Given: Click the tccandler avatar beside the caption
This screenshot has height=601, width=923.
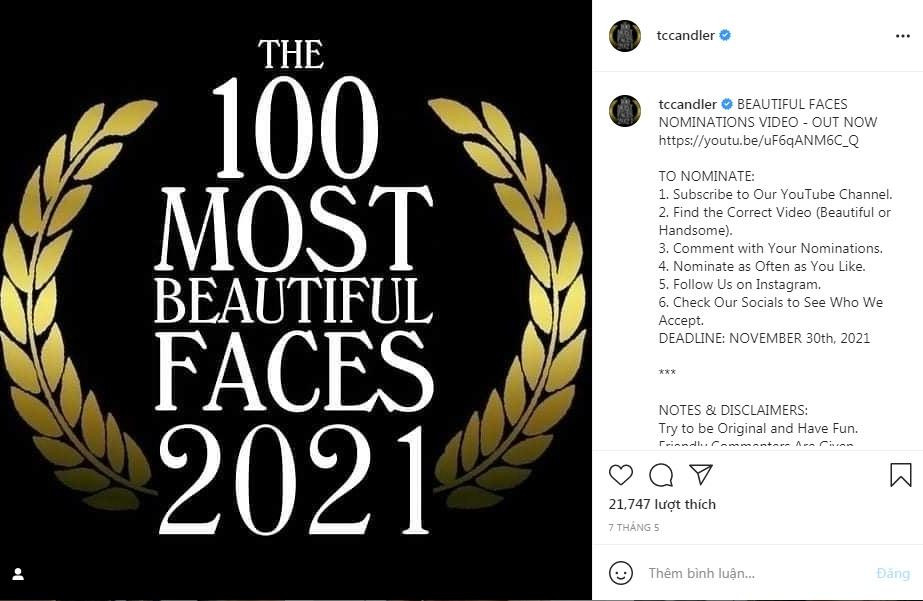Looking at the screenshot, I should click(625, 111).
